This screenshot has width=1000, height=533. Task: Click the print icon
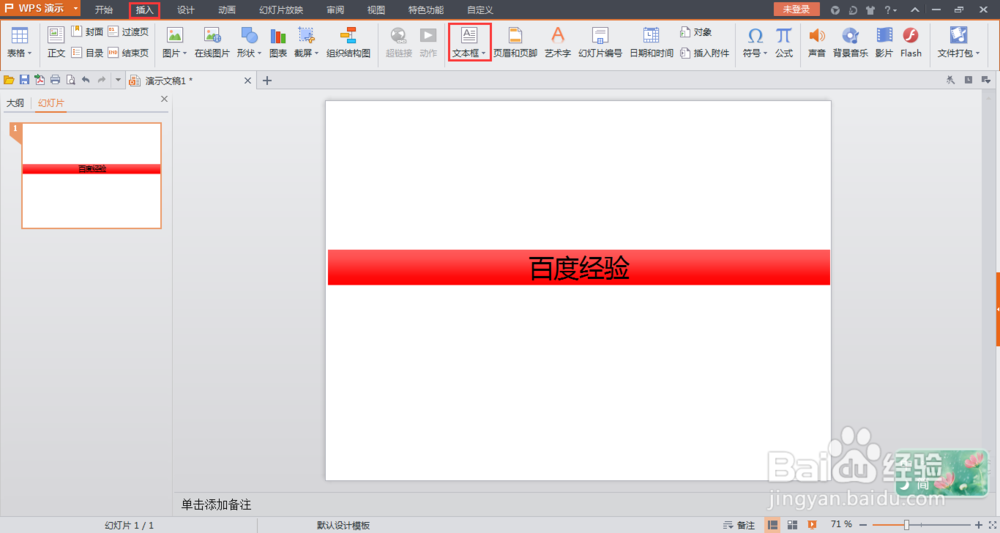click(x=55, y=80)
